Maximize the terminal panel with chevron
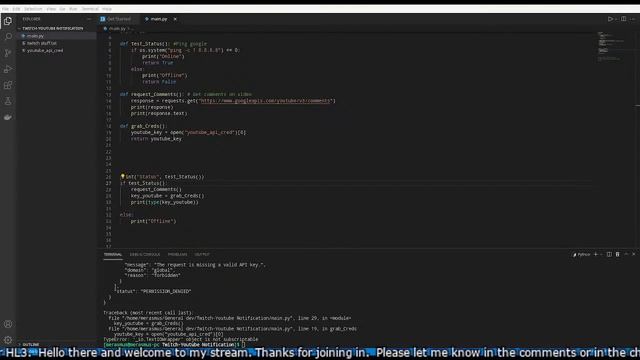This screenshot has width=640, height=360. click(x=626, y=254)
